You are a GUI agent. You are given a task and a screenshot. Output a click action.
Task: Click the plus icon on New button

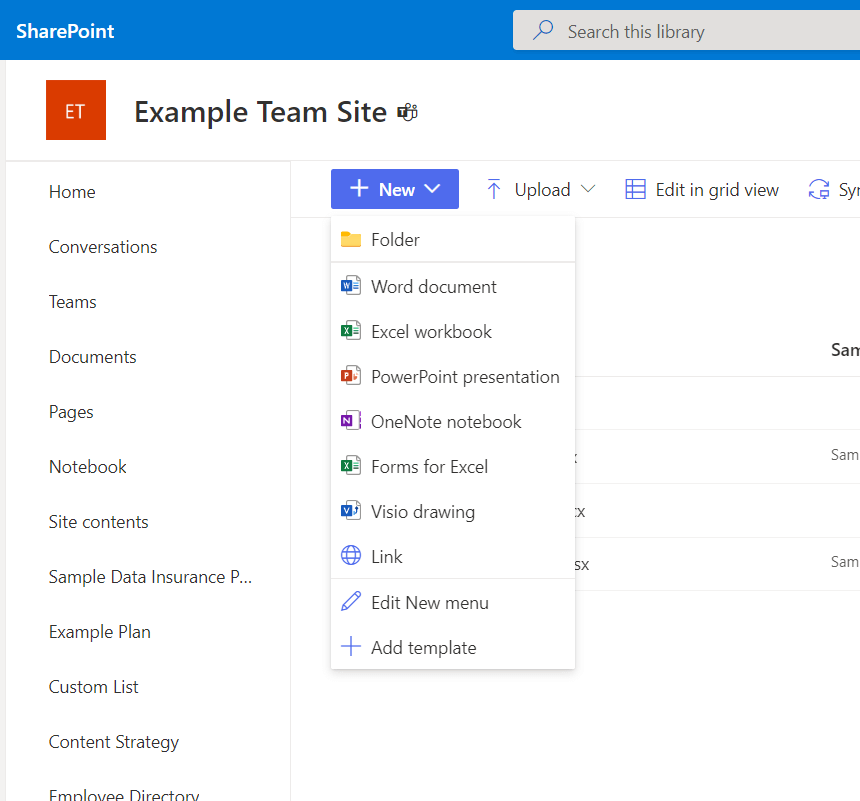[359, 188]
